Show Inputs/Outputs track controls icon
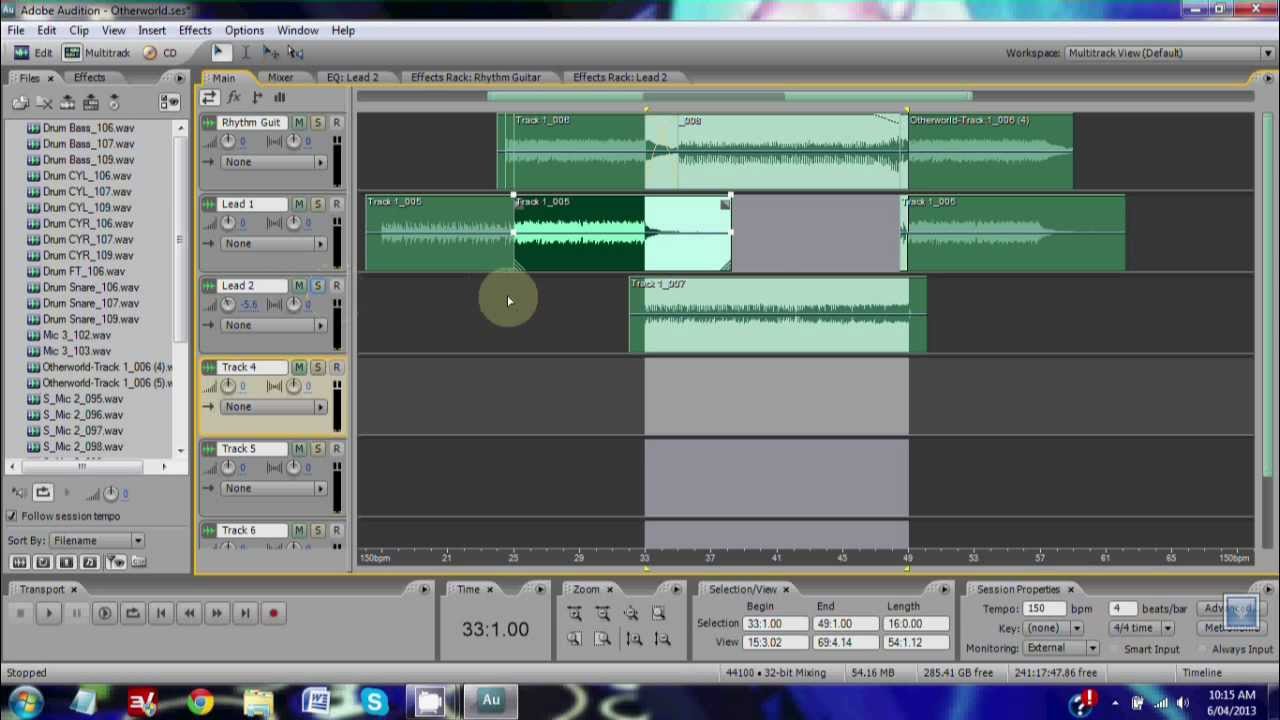 209,97
